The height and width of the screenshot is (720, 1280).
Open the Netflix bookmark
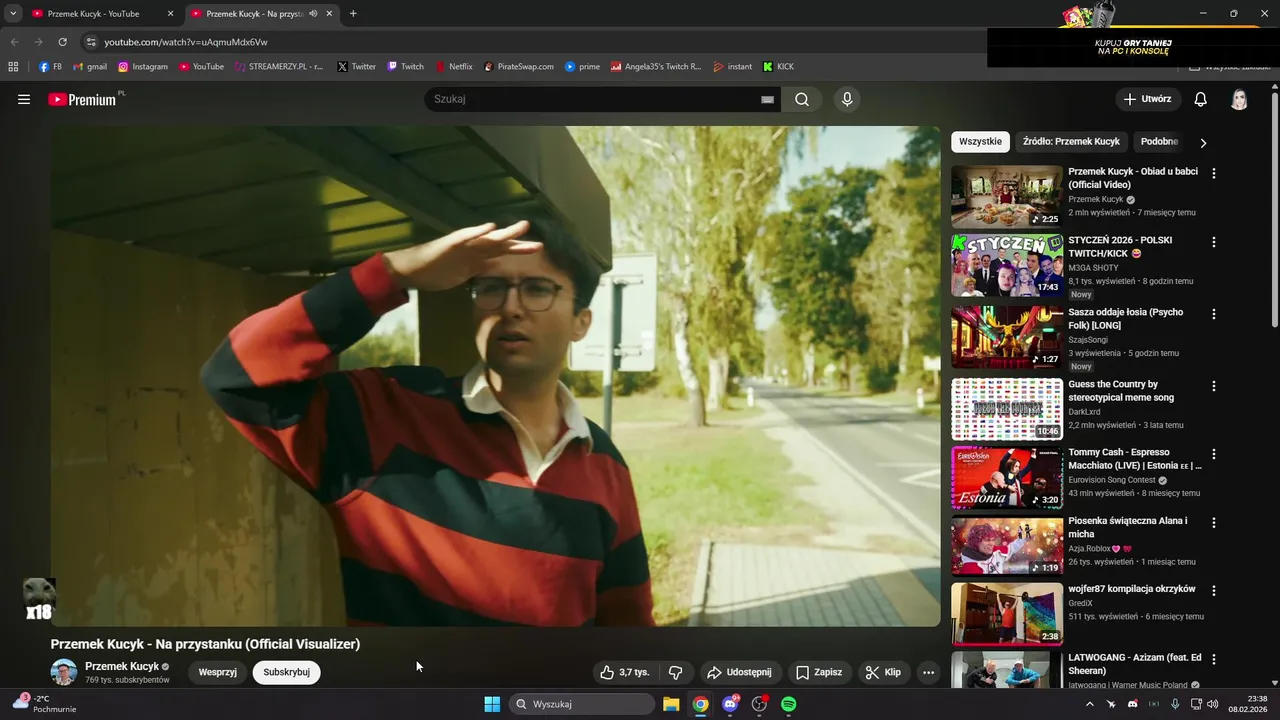click(454, 67)
